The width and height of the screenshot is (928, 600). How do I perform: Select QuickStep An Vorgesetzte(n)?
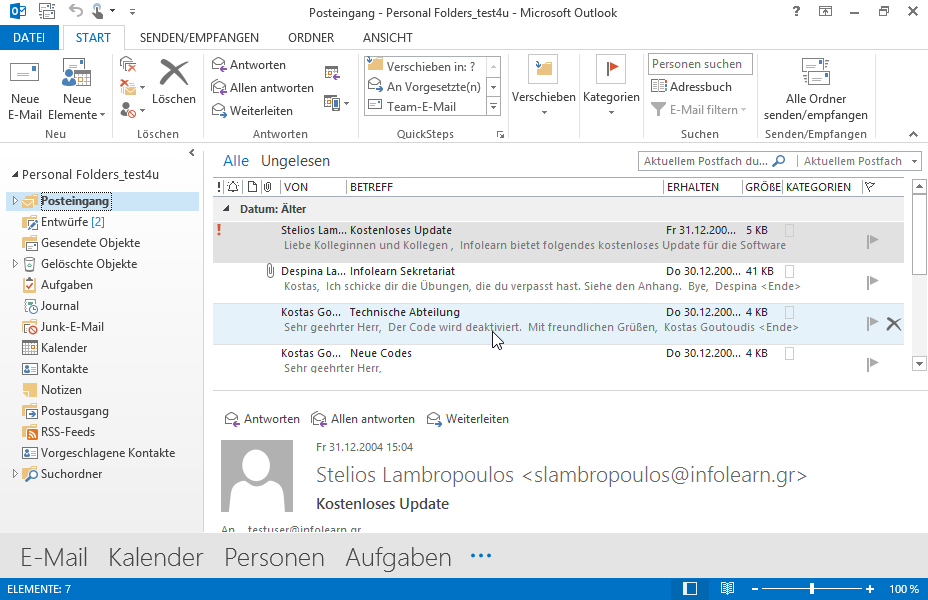coord(424,86)
